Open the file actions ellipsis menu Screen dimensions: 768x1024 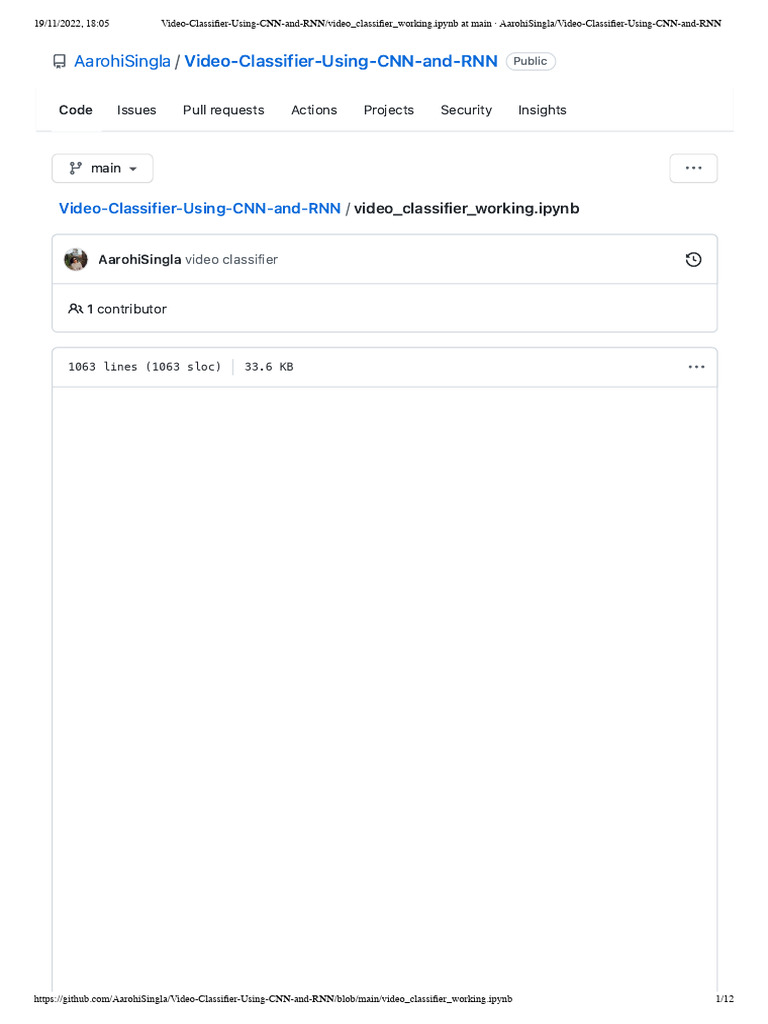click(696, 367)
